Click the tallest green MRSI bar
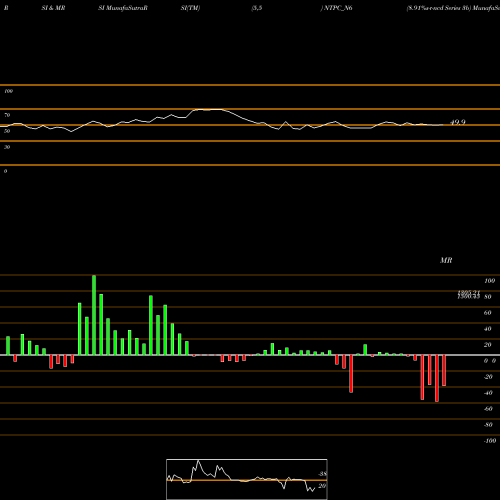The image size is (500, 500). point(94,315)
